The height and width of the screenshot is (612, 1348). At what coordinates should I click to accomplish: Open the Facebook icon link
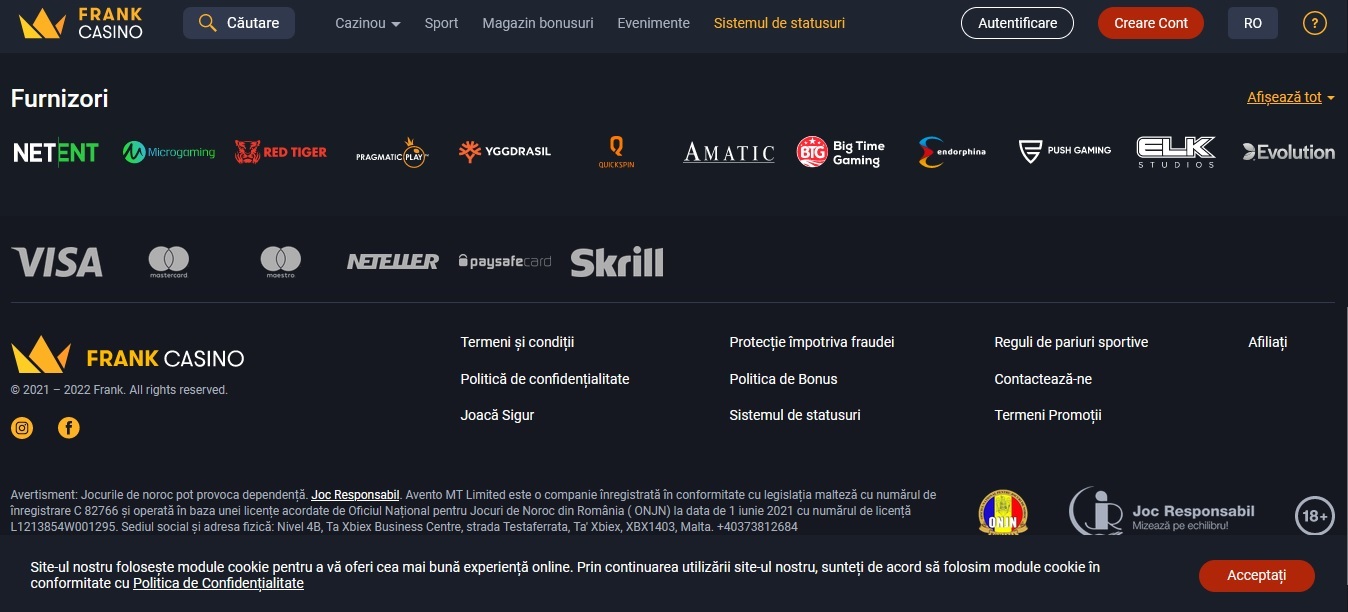coord(68,428)
